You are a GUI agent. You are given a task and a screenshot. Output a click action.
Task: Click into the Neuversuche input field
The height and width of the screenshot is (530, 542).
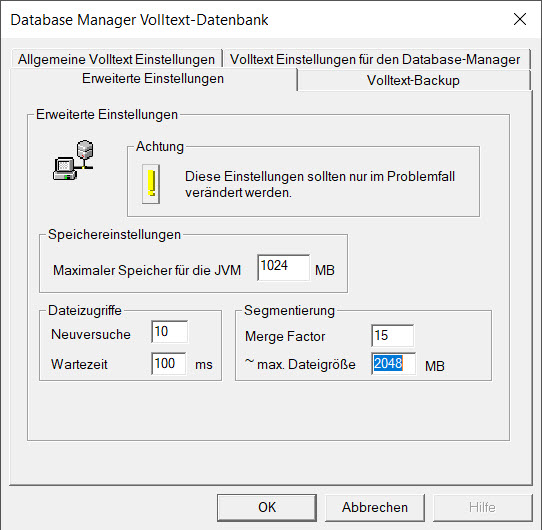170,332
